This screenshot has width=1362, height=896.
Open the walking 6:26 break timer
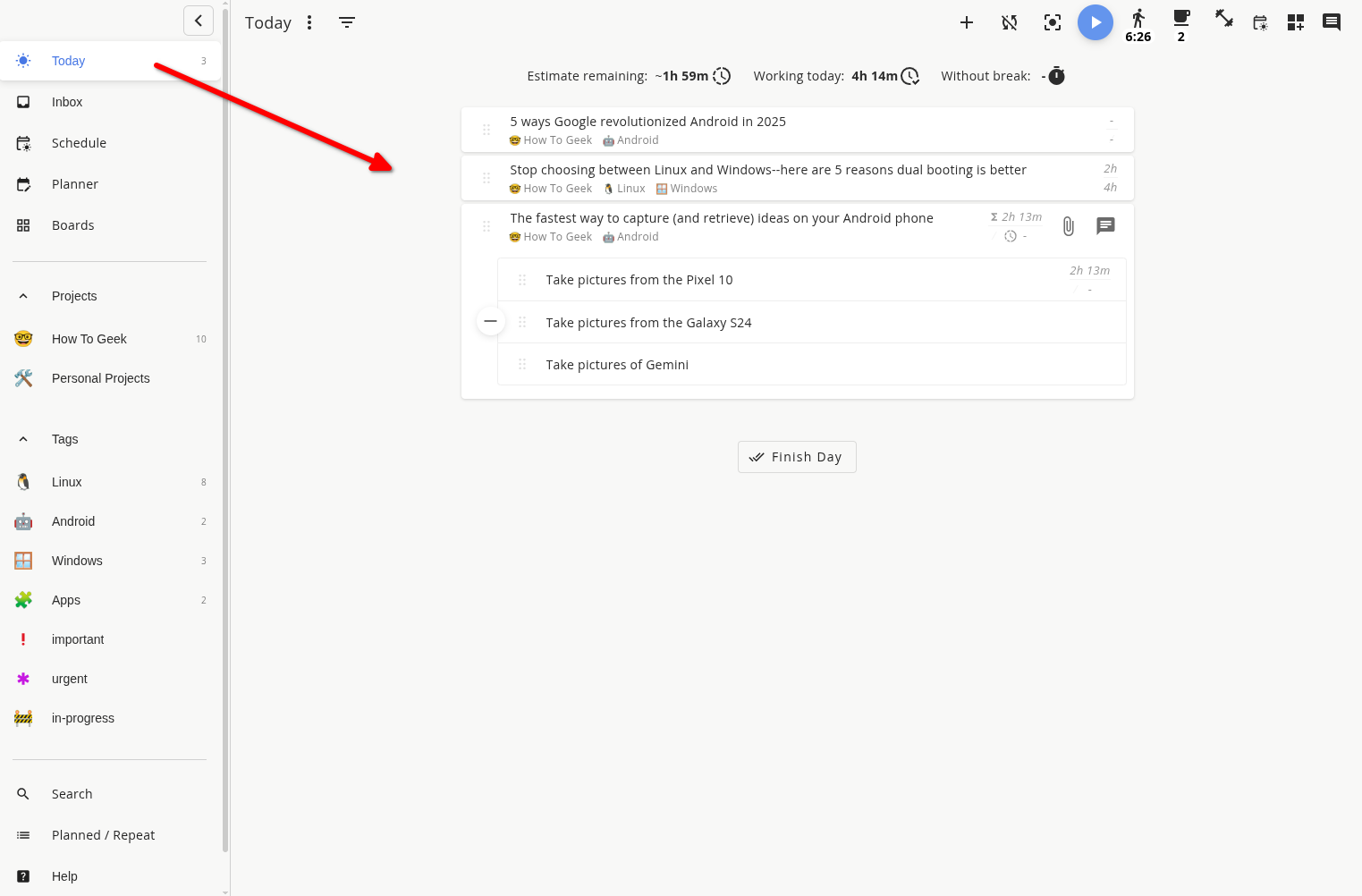tap(1138, 25)
